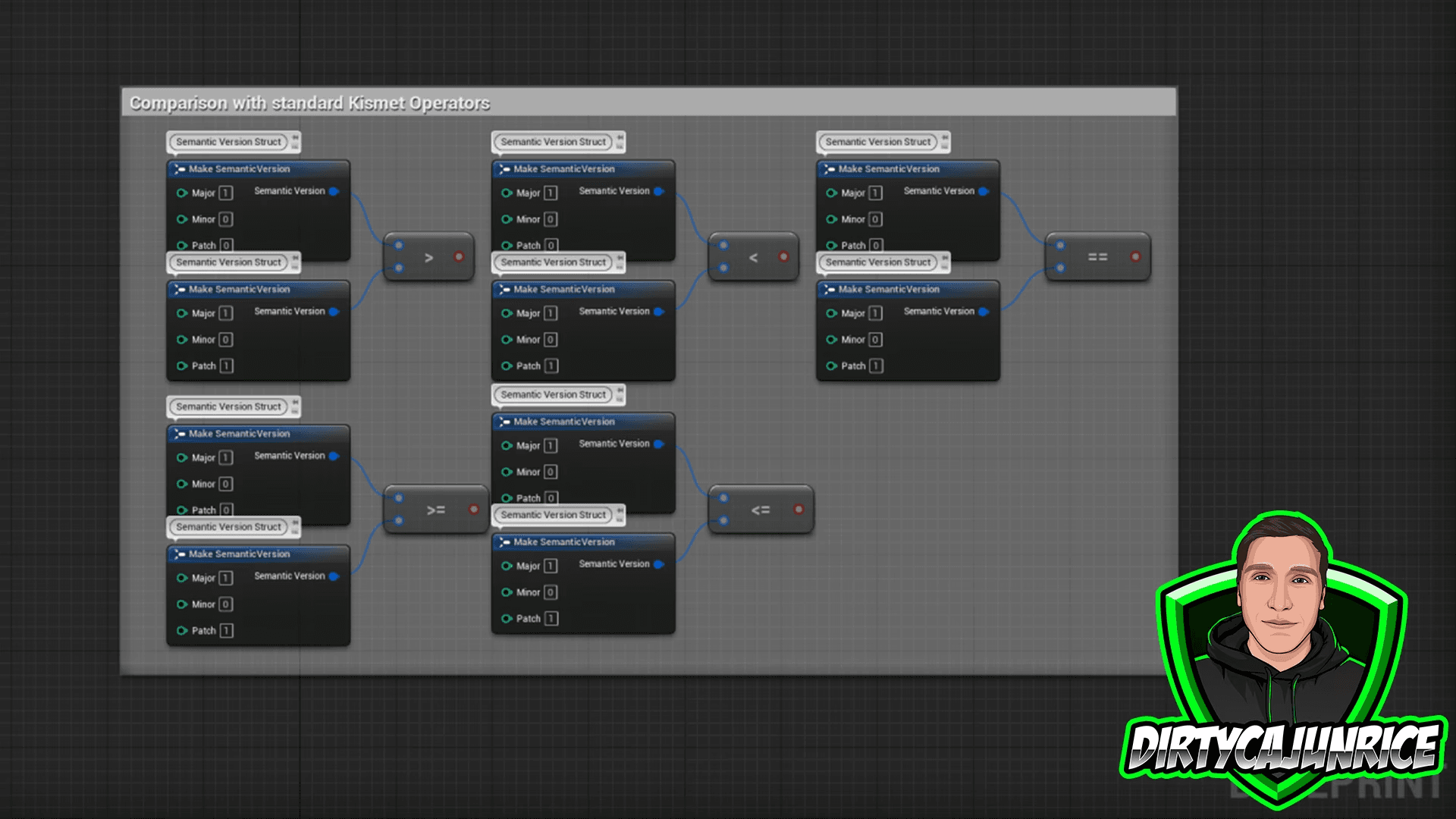
Task: Click red output pin of == node
Action: click(x=1135, y=257)
